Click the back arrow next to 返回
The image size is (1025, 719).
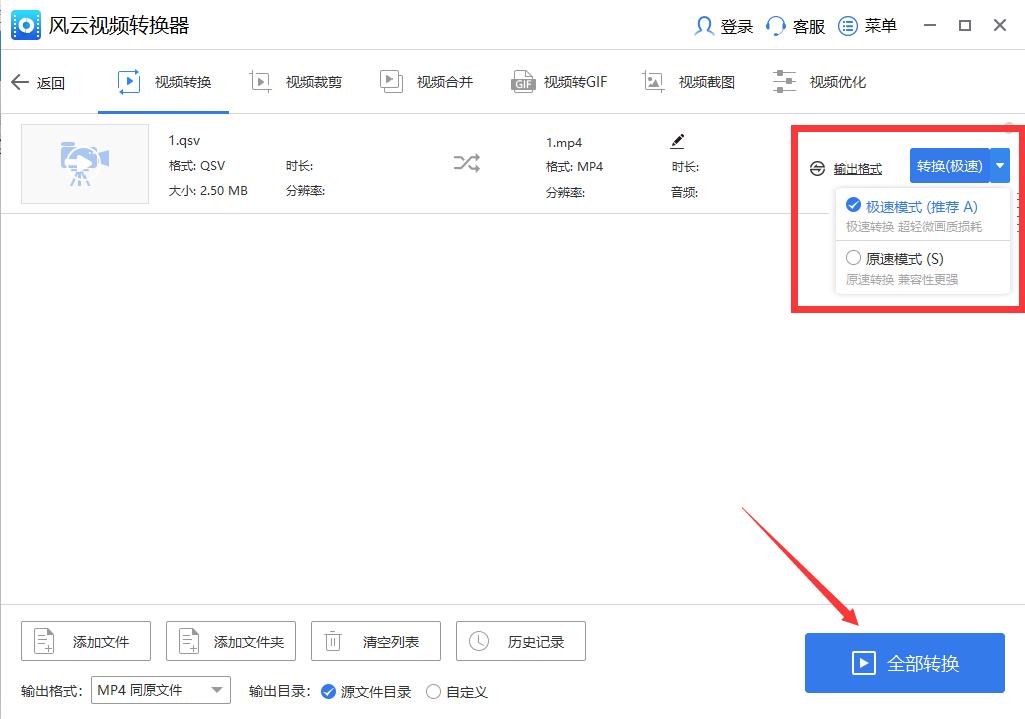(x=22, y=82)
